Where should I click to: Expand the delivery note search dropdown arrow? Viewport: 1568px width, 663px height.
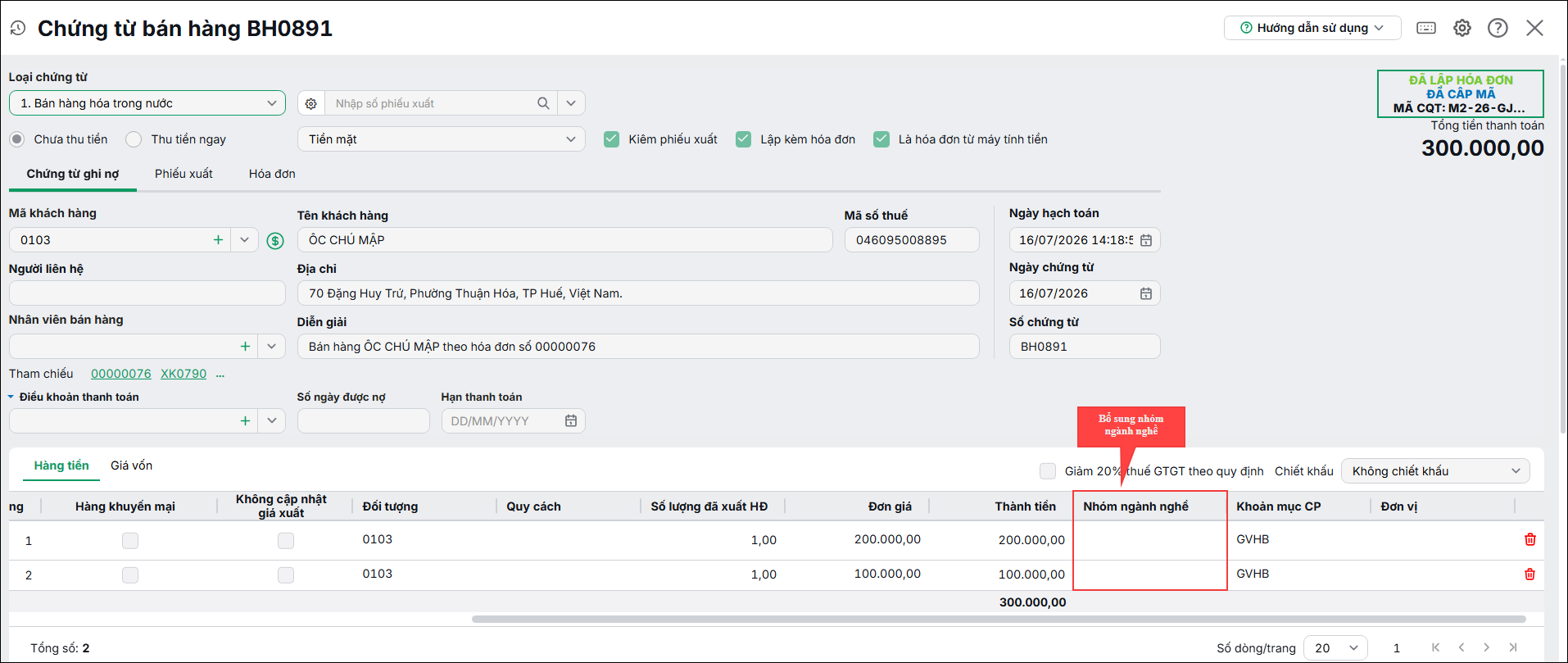(x=571, y=103)
